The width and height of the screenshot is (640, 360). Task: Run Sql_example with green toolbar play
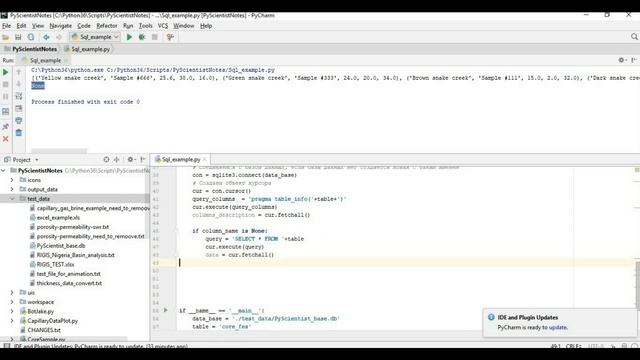pyautogui.click(x=129, y=37)
